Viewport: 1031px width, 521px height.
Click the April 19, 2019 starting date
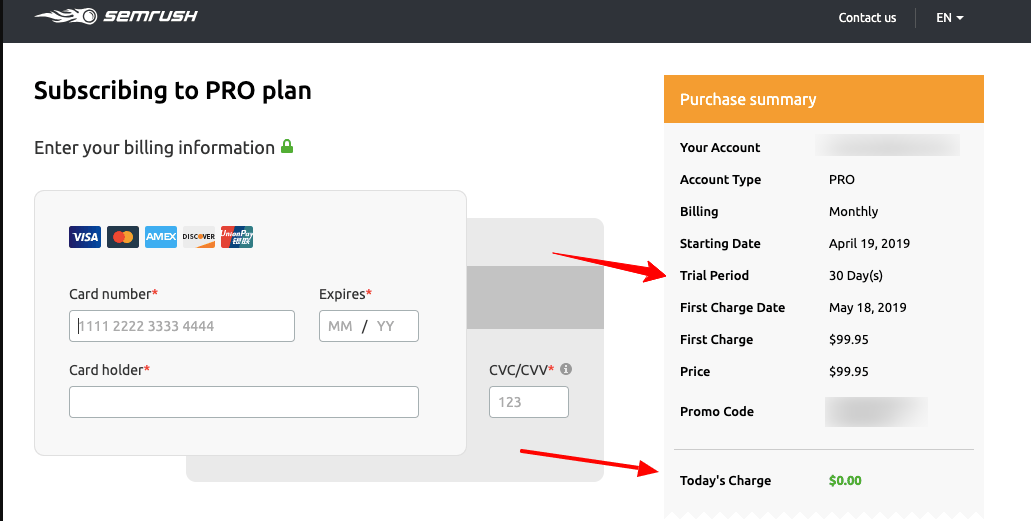tap(869, 243)
